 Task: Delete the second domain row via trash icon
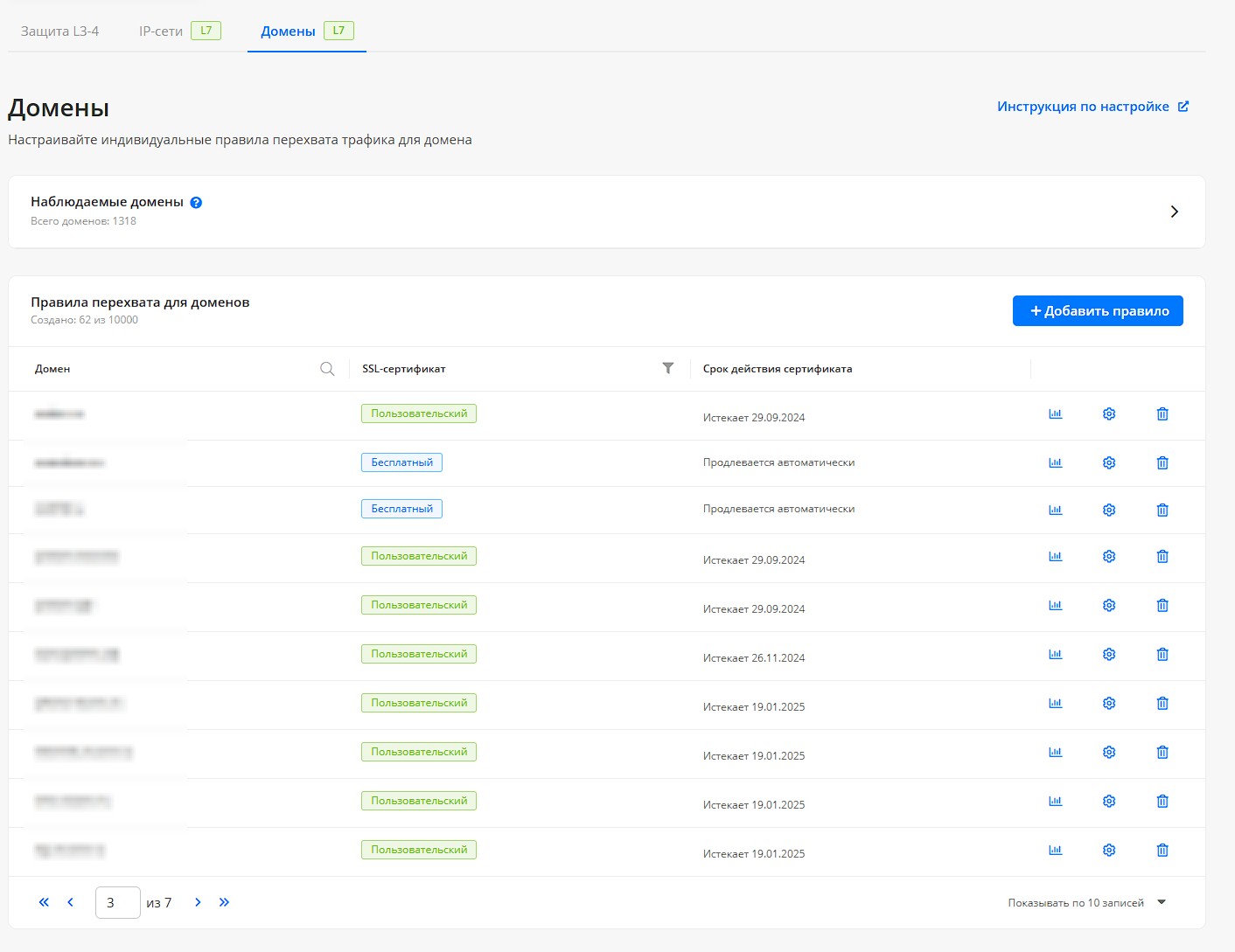click(x=1162, y=462)
